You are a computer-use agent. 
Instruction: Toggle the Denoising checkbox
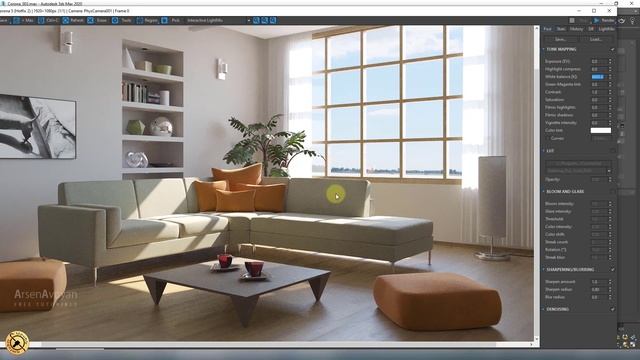pos(612,309)
